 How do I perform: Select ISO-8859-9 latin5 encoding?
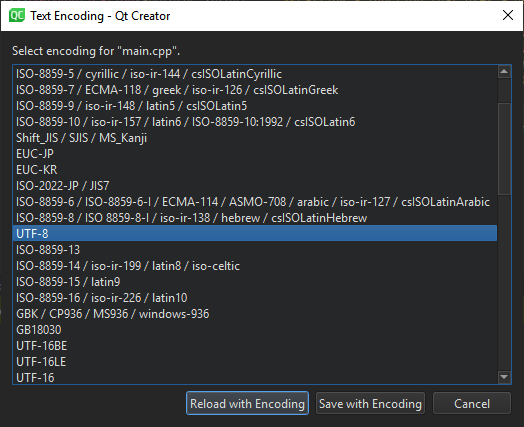pyautogui.click(x=255, y=106)
